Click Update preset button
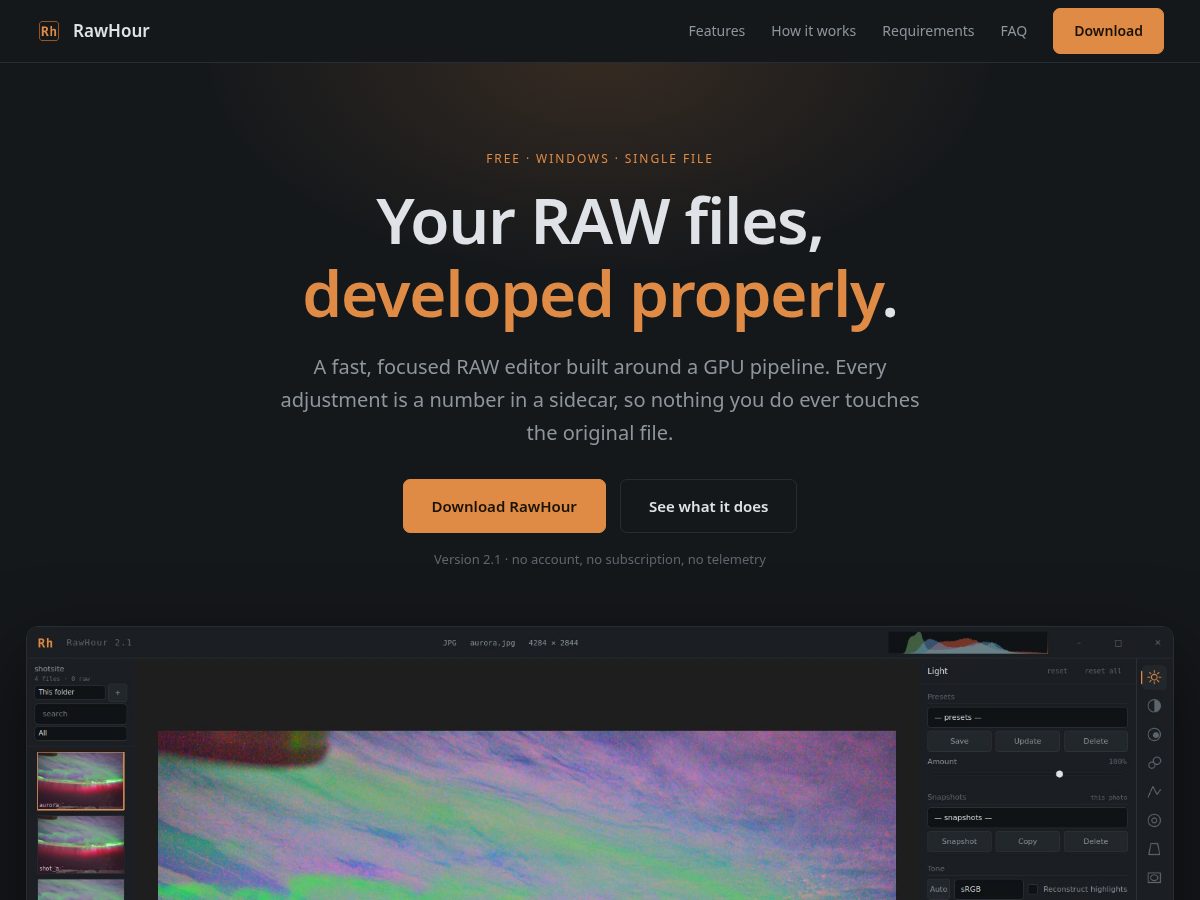 (x=1027, y=741)
